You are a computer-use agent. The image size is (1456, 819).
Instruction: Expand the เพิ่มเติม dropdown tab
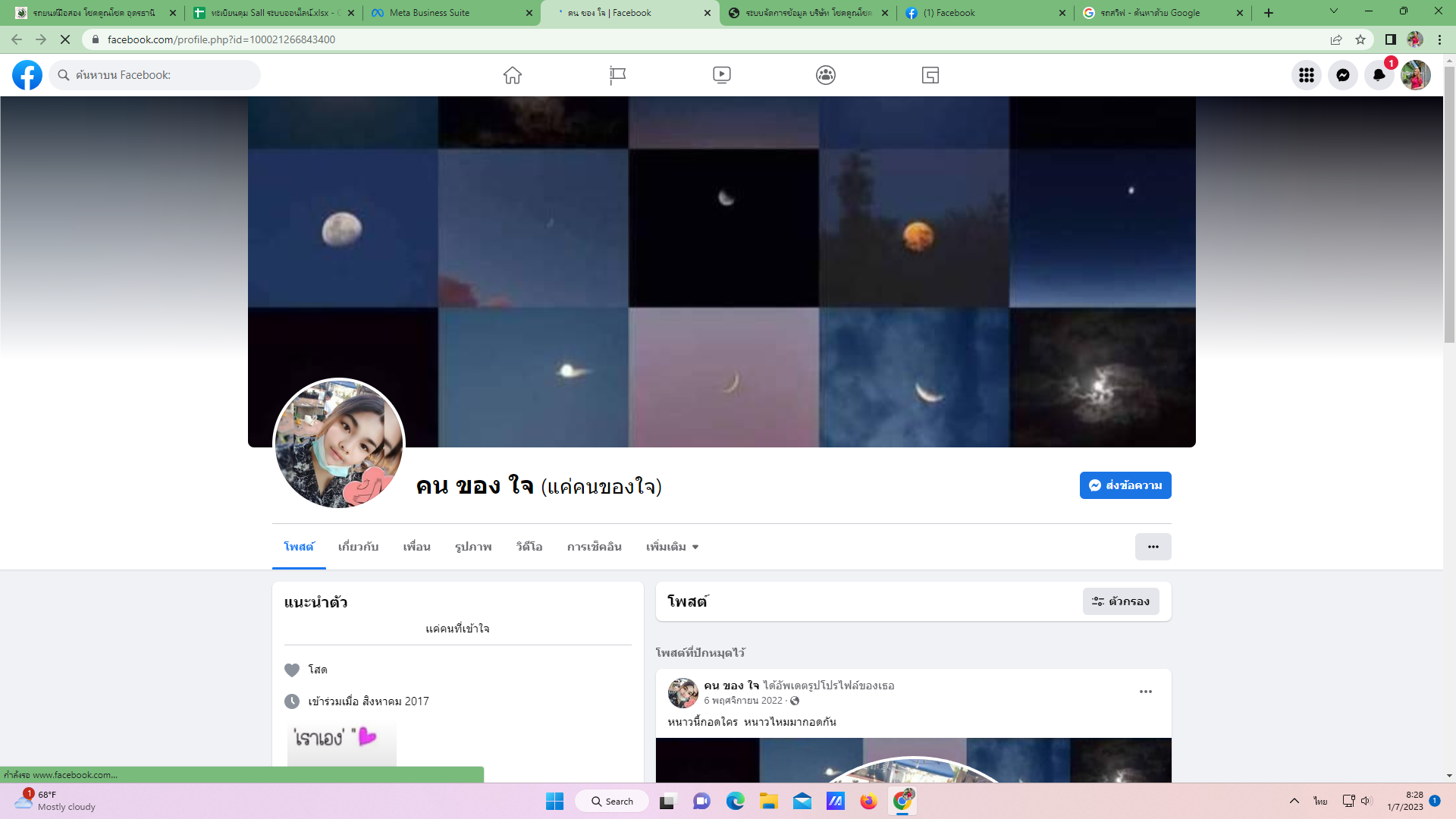672,547
